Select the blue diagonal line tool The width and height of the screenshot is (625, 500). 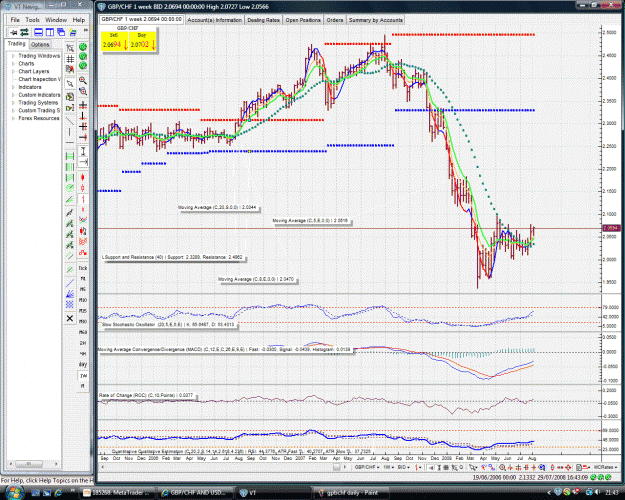70,283
